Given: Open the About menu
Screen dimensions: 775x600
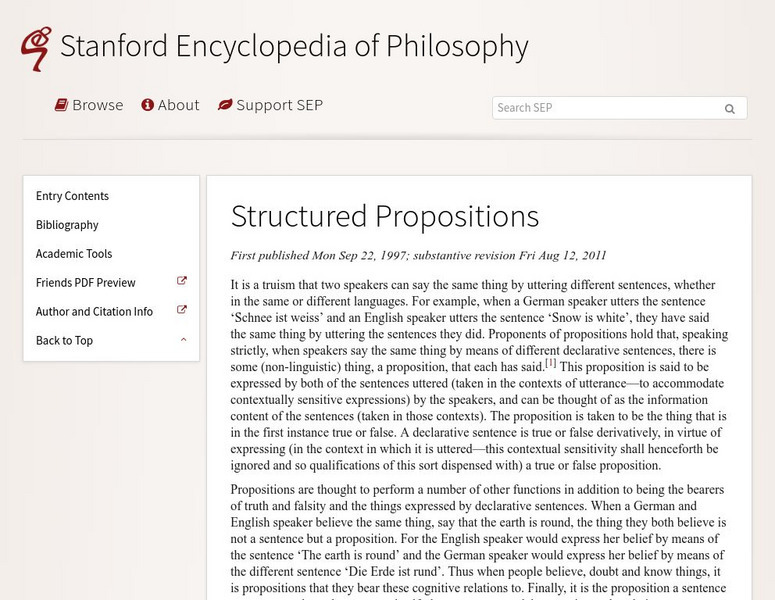Looking at the screenshot, I should click(178, 105).
